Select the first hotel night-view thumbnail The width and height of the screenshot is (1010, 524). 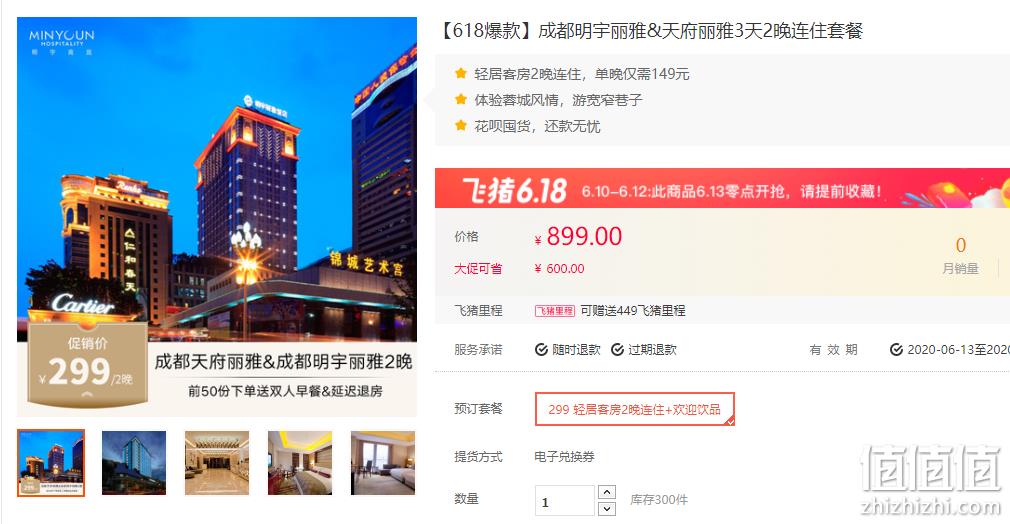pos(51,463)
